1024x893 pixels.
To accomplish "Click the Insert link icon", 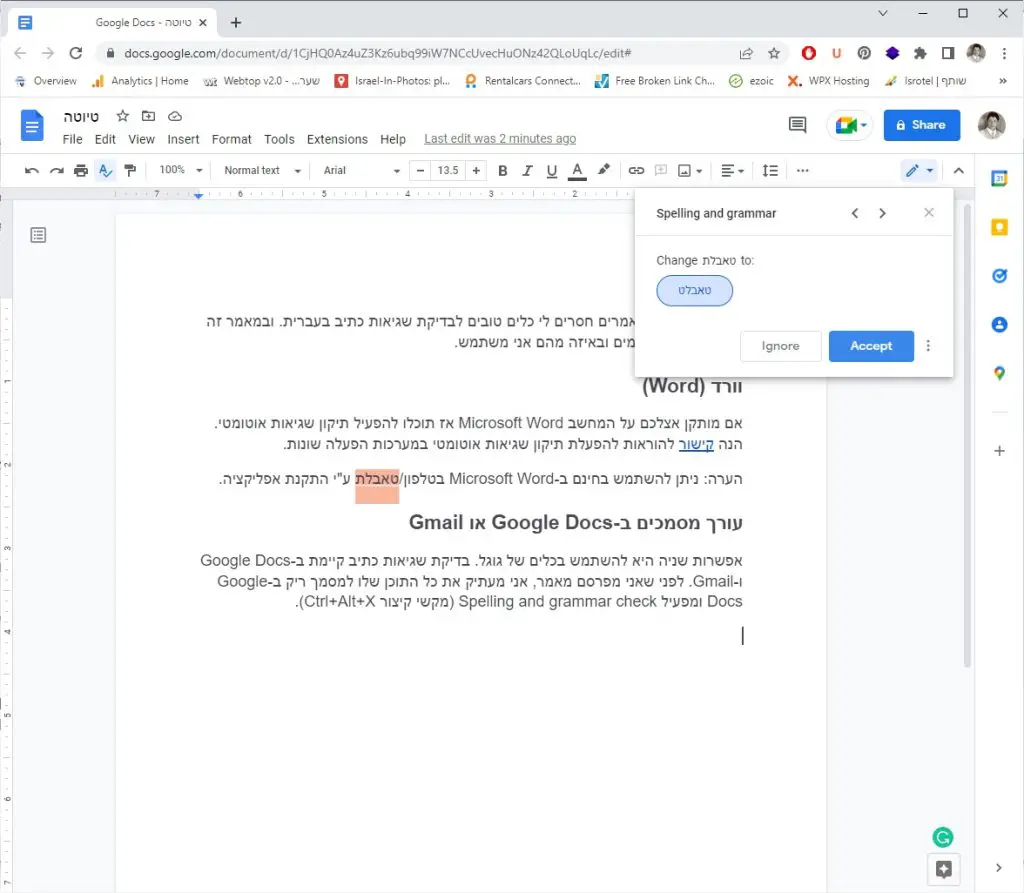I will coord(636,170).
